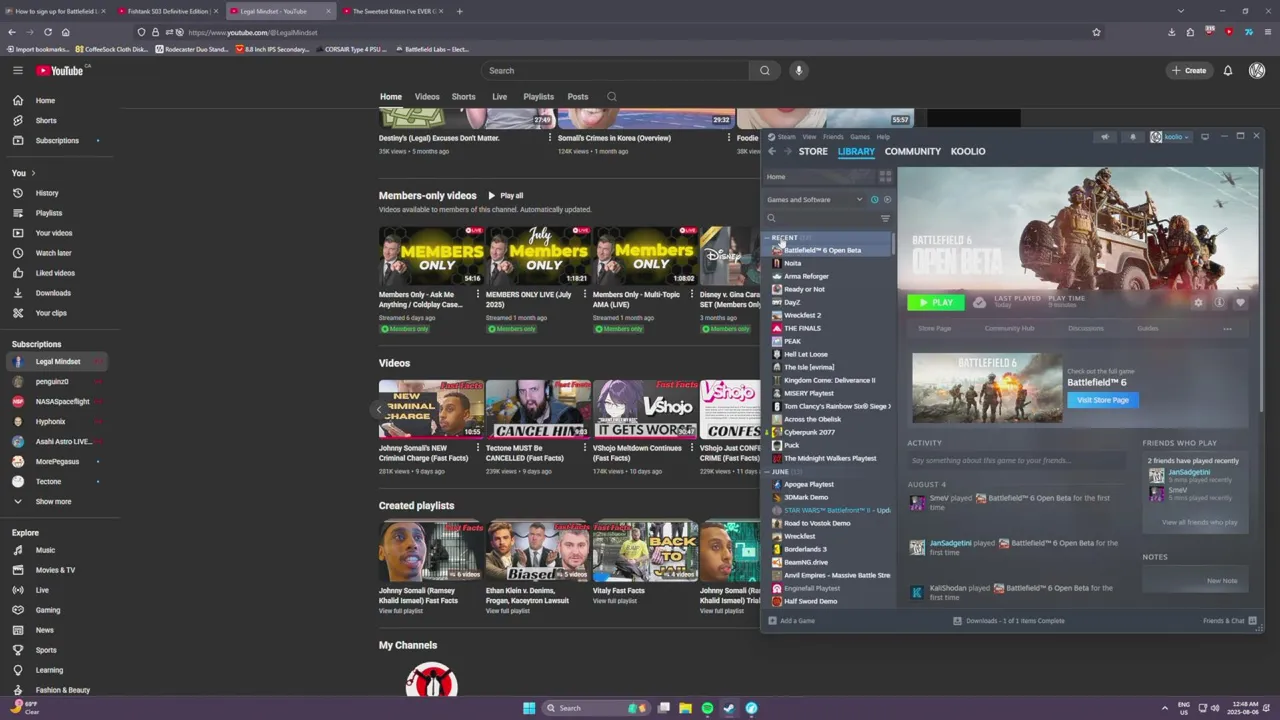Click YouTube search input field
The width and height of the screenshot is (1280, 720).
pyautogui.click(x=615, y=70)
